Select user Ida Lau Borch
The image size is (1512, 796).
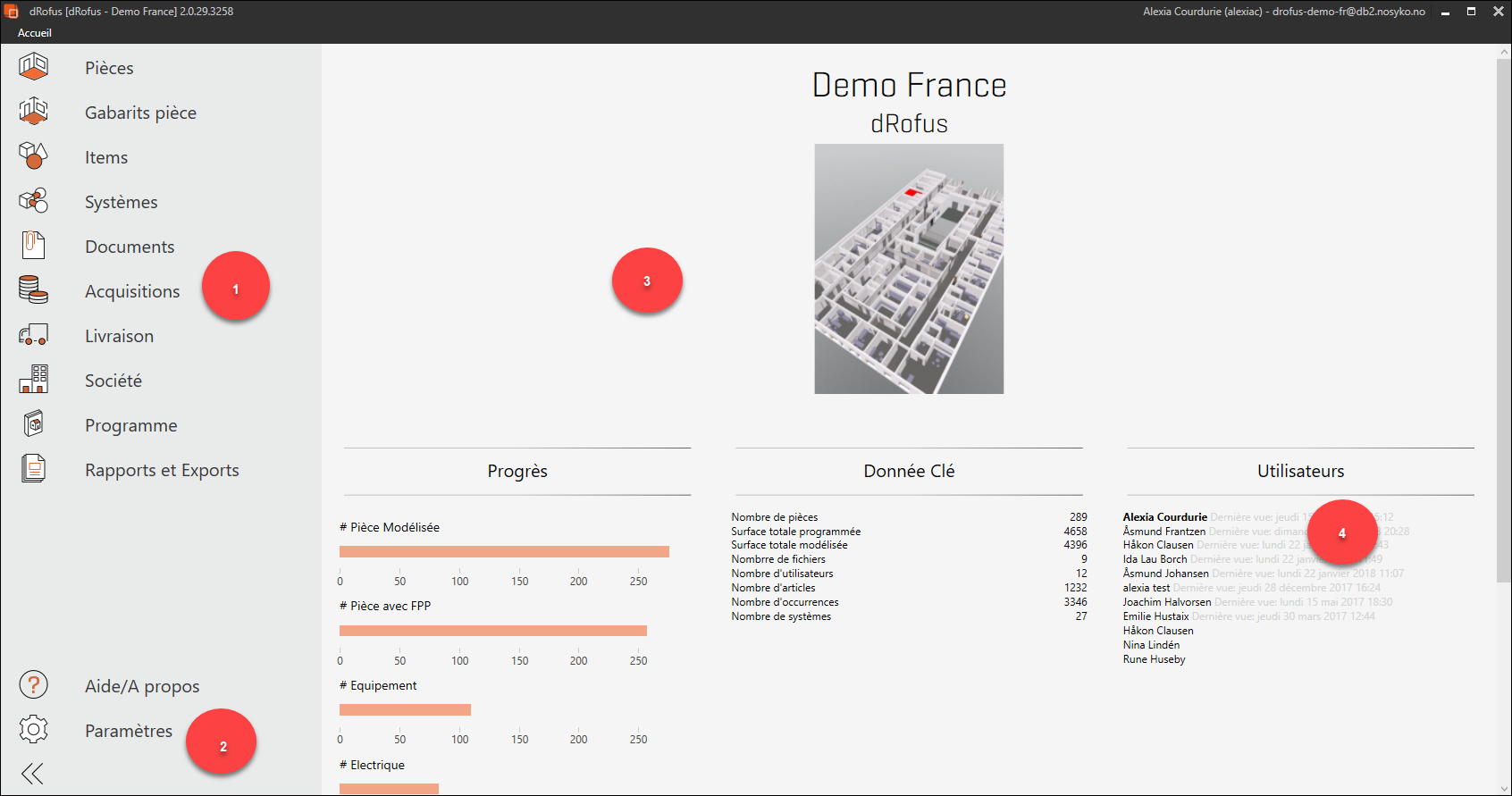point(1155,559)
